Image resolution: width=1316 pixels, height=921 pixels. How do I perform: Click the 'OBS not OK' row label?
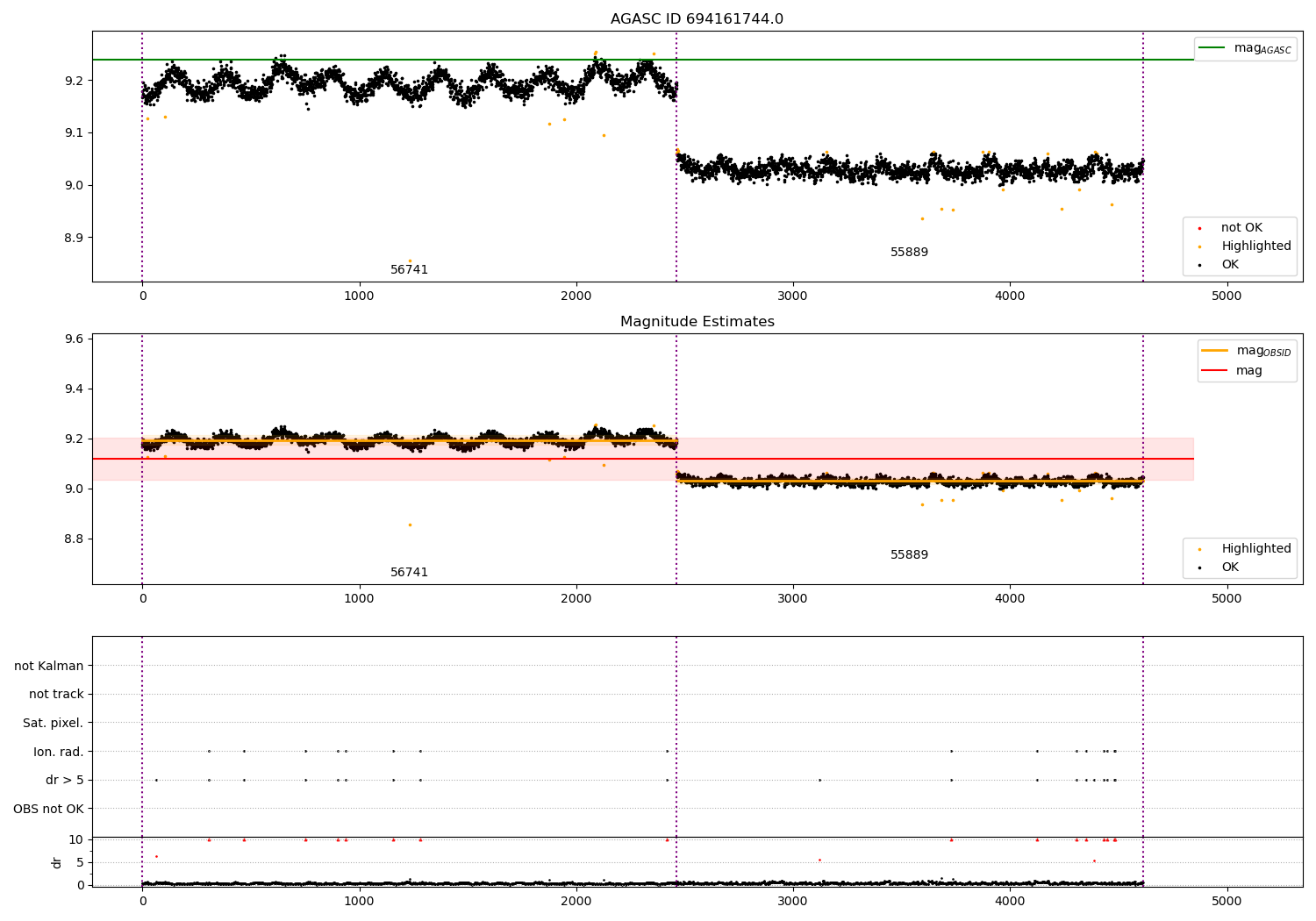click(x=49, y=809)
